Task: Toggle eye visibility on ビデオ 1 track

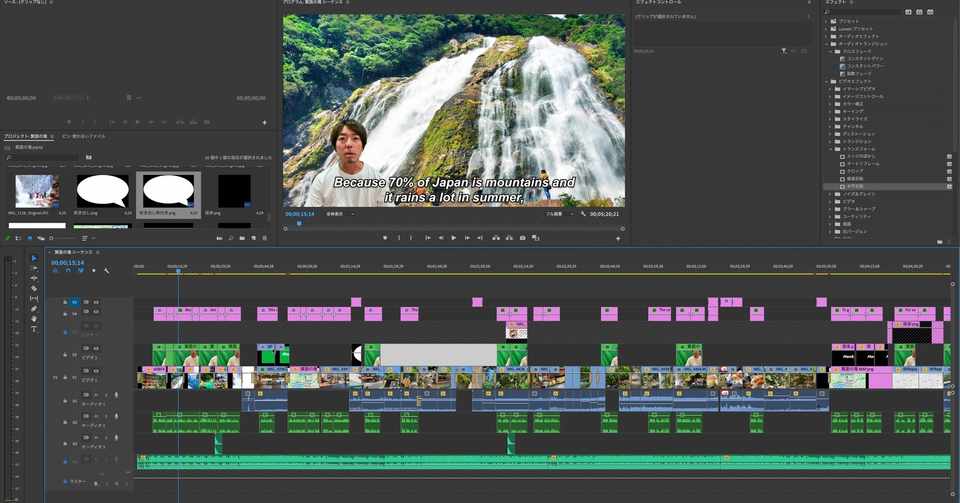Action: pyautogui.click(x=96, y=371)
